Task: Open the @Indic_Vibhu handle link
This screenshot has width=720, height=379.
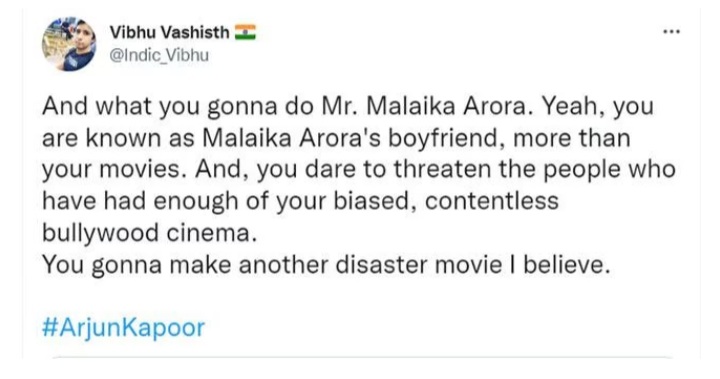Action: [x=159, y=55]
